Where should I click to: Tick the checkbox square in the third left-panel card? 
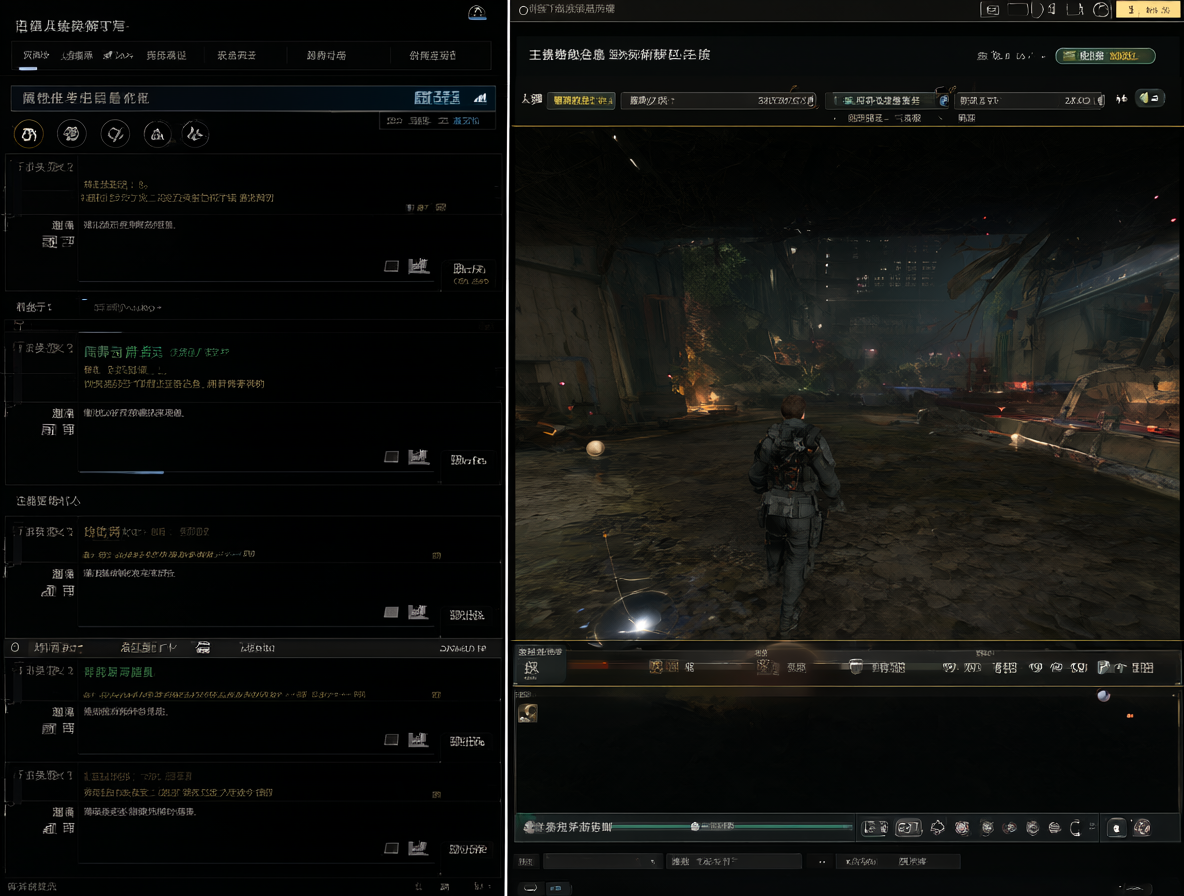pyautogui.click(x=391, y=612)
